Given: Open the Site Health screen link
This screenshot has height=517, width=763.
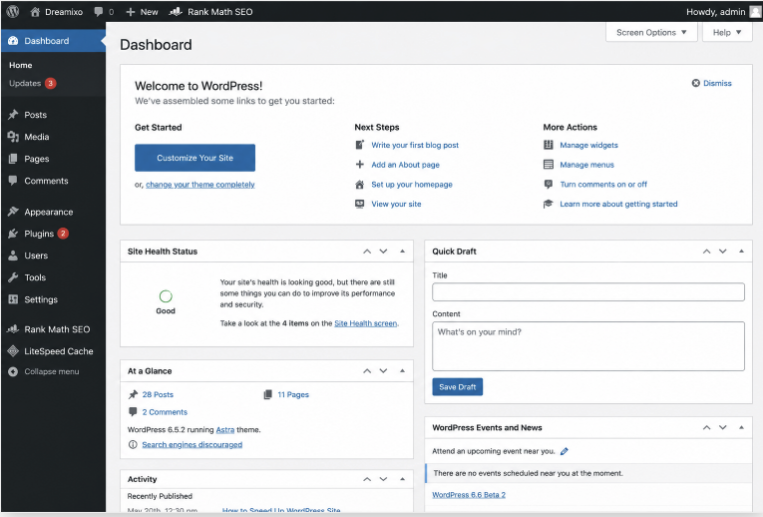Looking at the screenshot, I should (x=365, y=323).
